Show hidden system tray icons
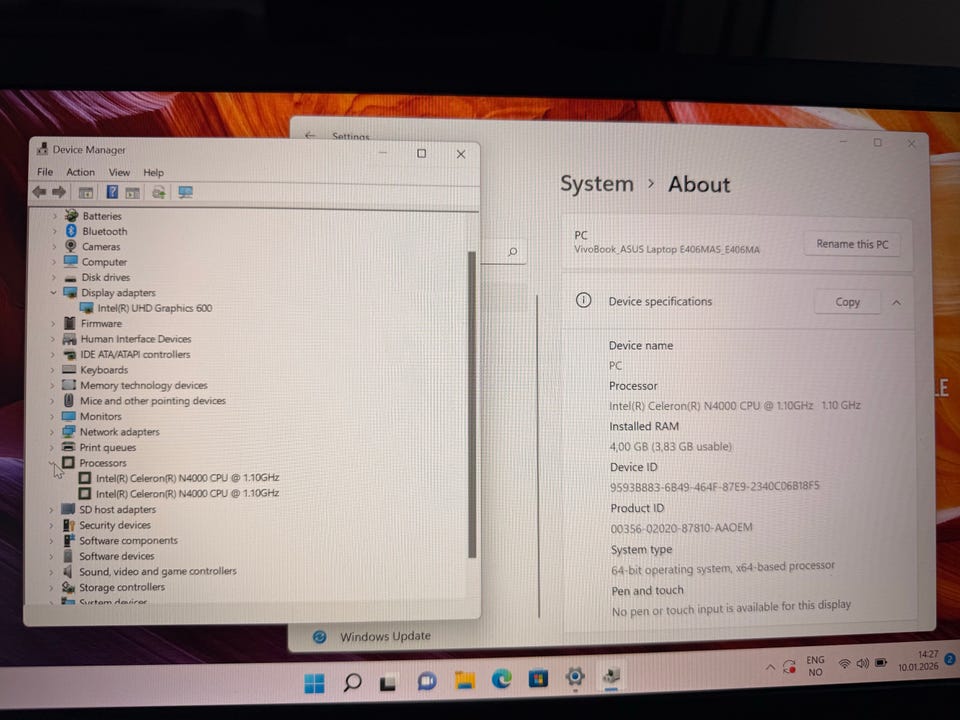The image size is (960, 720). 770,667
